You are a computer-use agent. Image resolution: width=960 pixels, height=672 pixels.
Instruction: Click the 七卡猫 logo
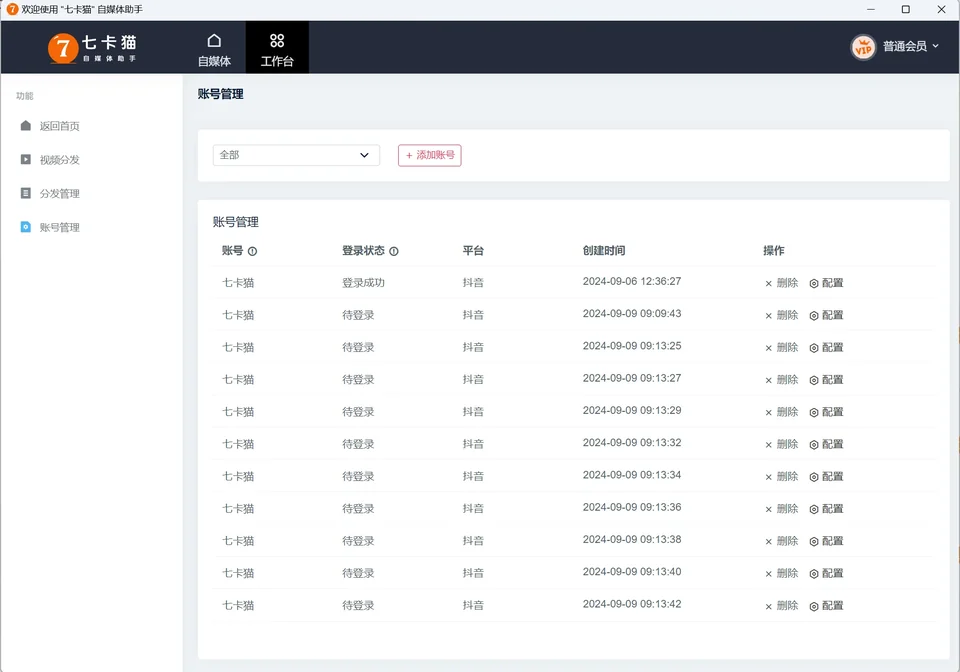[92, 48]
